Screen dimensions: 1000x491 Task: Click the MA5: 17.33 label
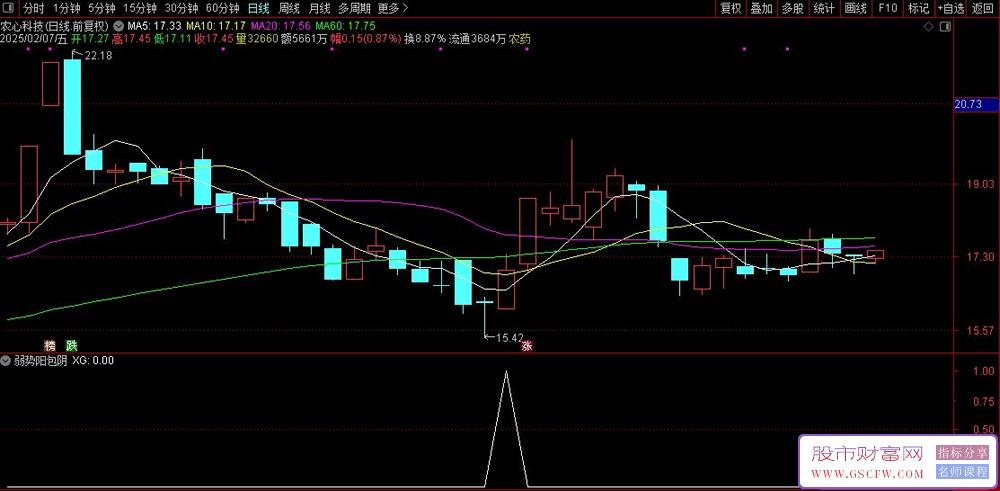[x=155, y=26]
